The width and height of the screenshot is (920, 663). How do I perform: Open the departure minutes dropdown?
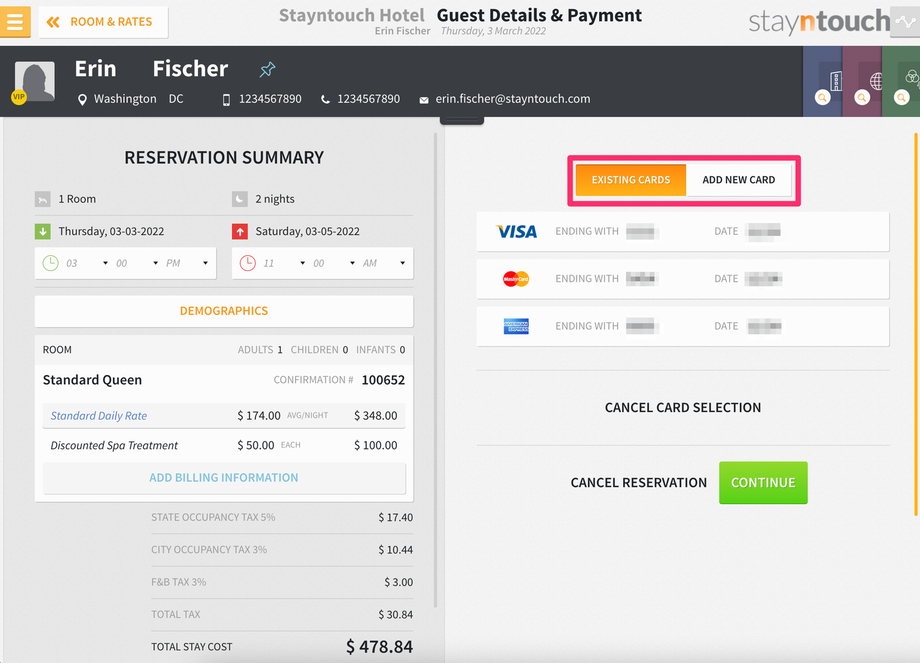tap(333, 263)
